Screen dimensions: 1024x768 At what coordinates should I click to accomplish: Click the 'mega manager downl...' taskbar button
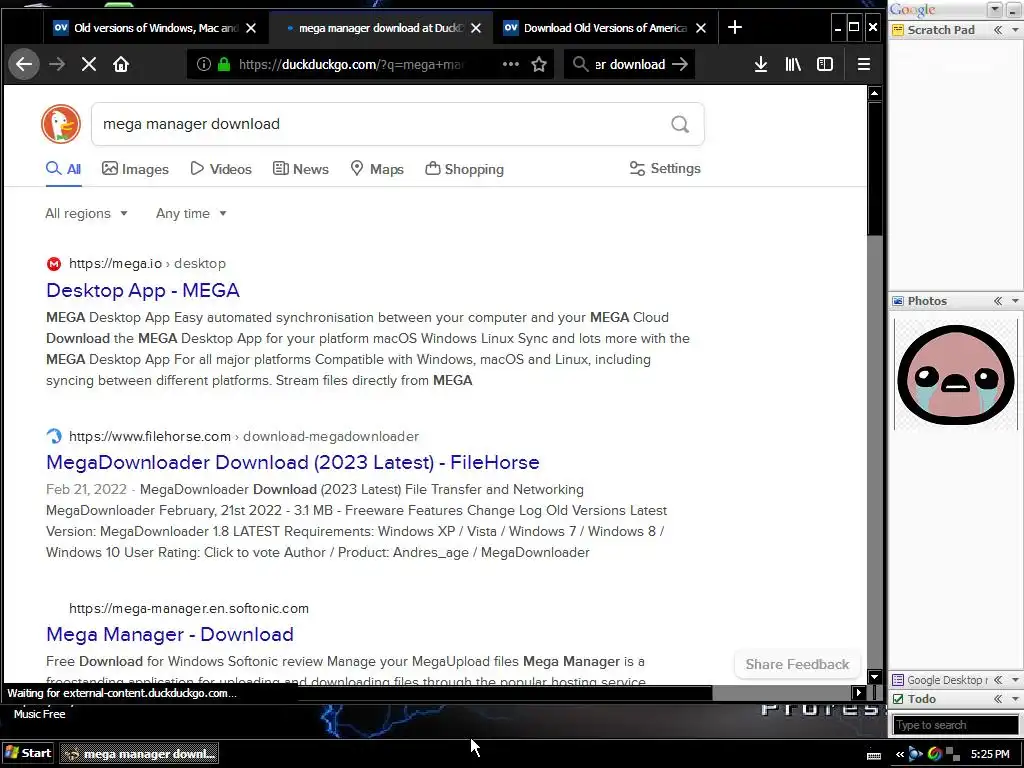[139, 754]
